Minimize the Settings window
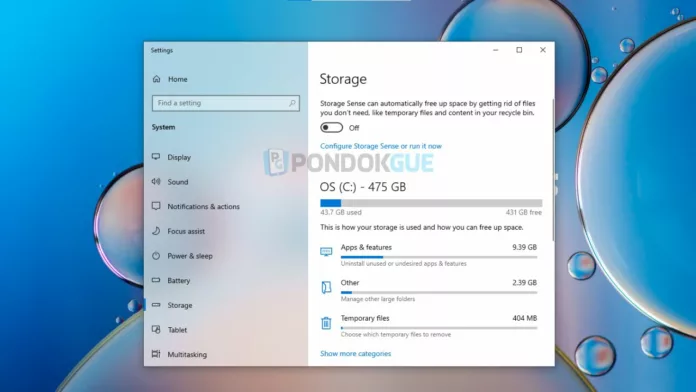Screen dimensions: 696x392 (496, 50)
